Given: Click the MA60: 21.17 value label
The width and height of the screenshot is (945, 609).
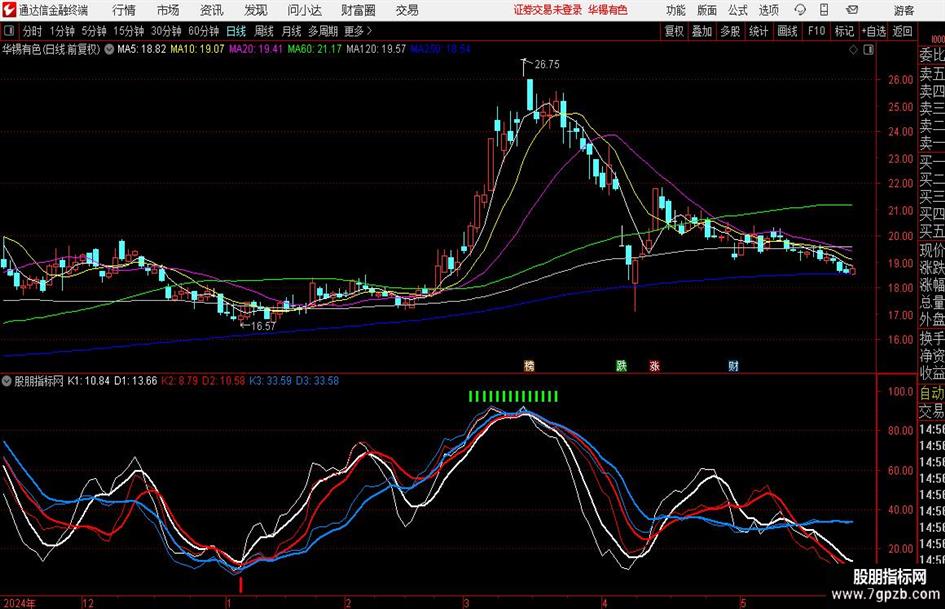Looking at the screenshot, I should [x=315, y=49].
